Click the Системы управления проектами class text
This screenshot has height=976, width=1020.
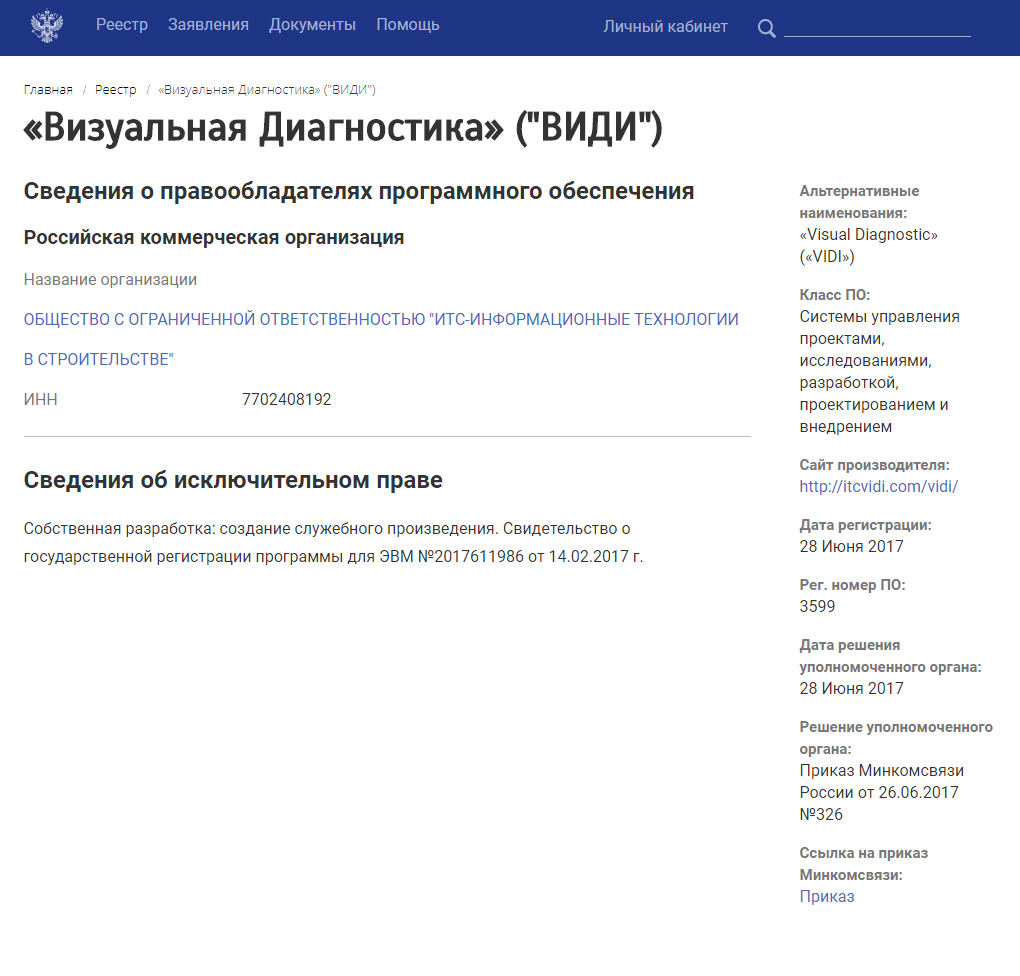pos(879,372)
